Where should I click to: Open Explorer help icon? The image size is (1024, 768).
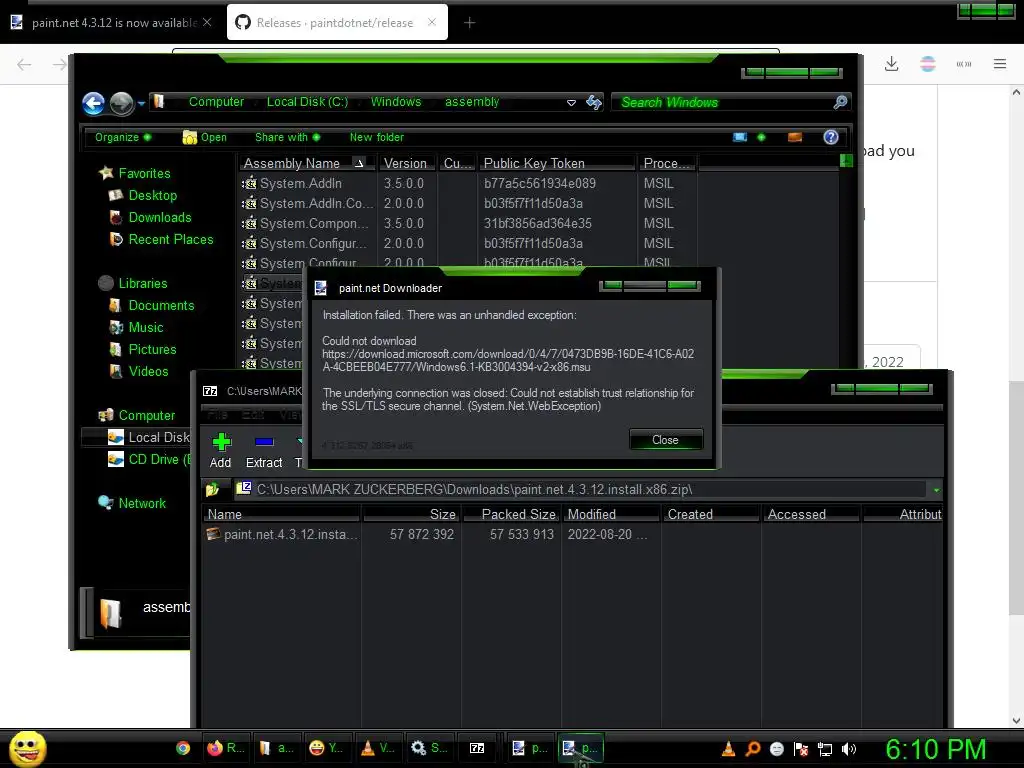[x=831, y=137]
